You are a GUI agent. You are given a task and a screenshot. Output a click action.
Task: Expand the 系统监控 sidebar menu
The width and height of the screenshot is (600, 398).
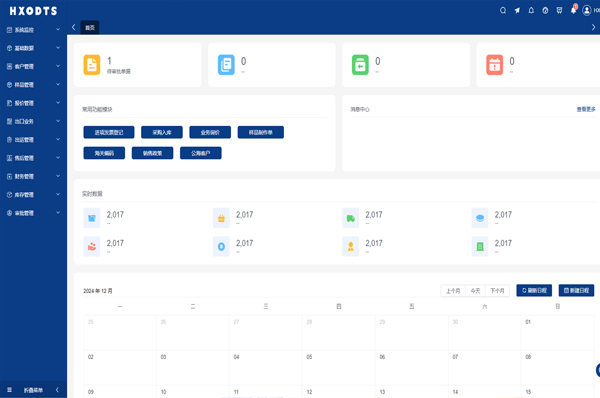[33, 29]
